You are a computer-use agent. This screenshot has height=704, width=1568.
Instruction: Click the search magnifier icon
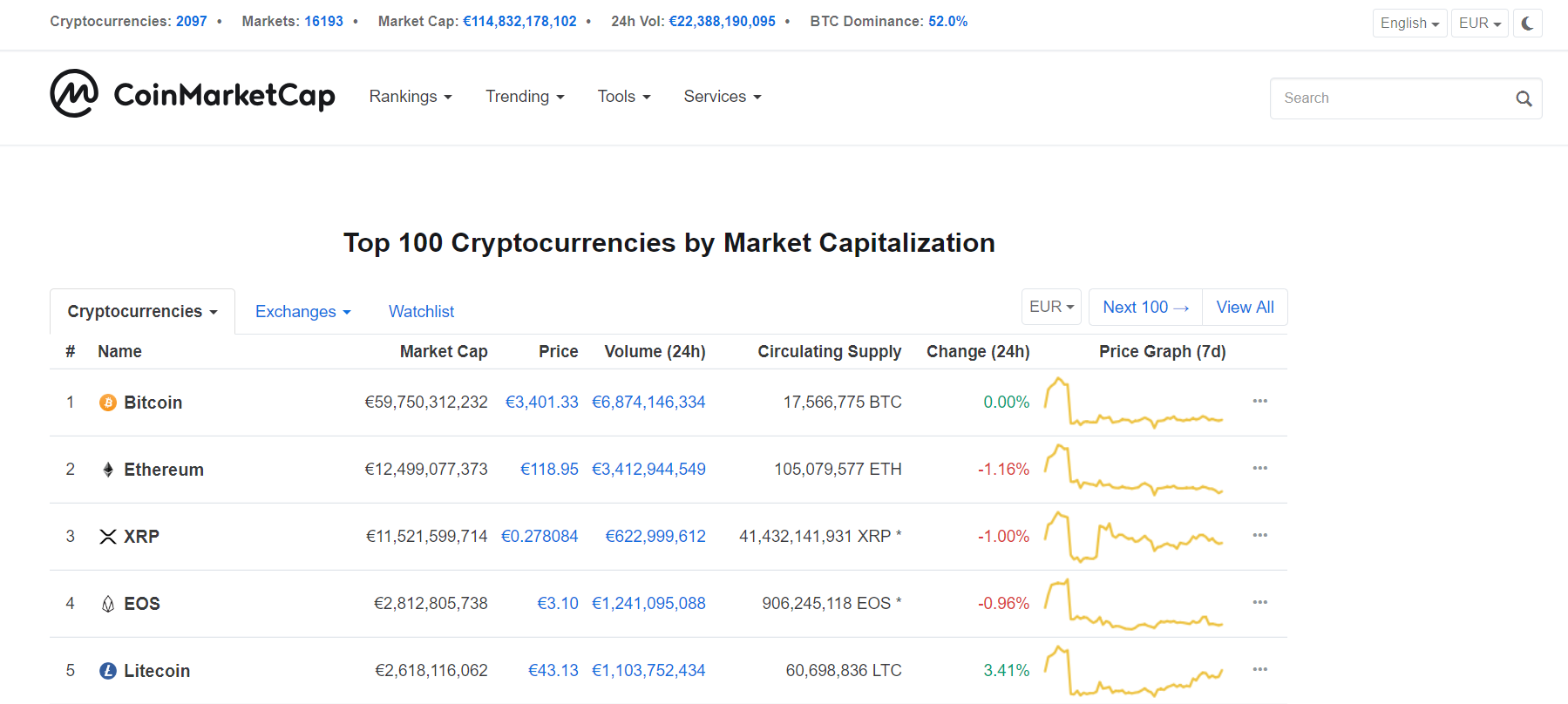coord(1524,99)
